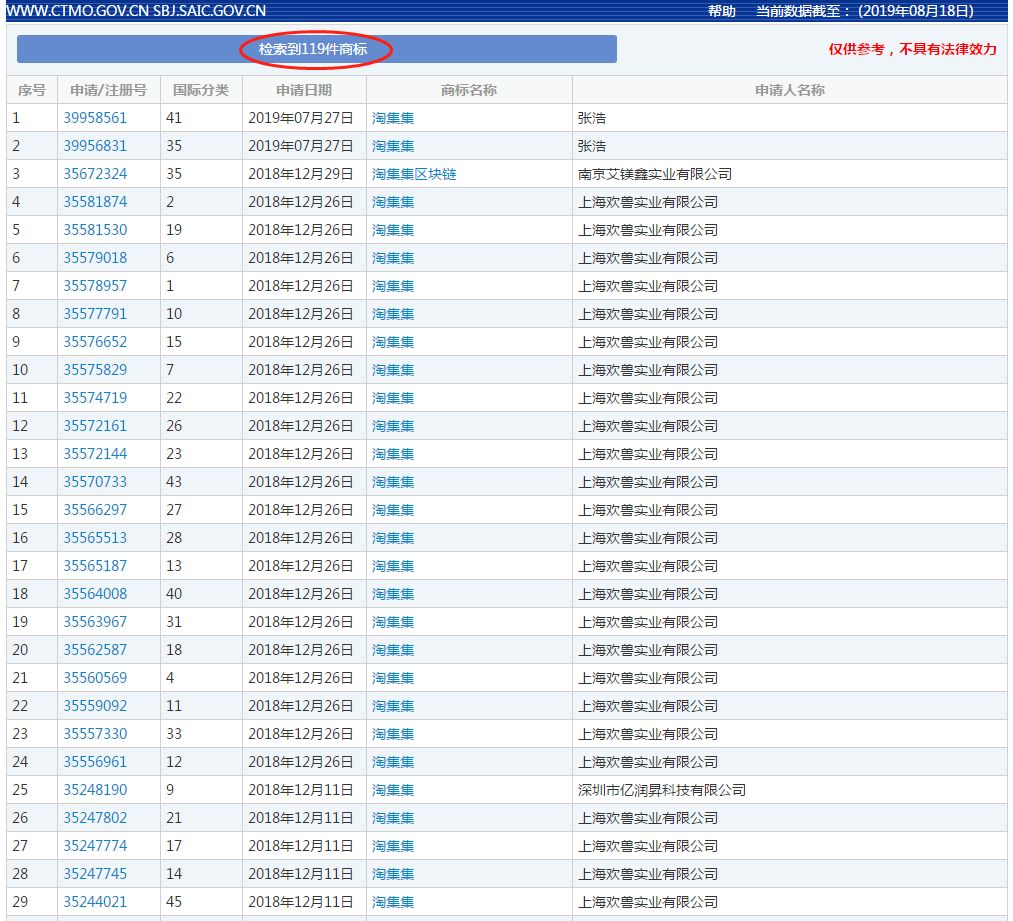Open 淘集集 trademark name in row 29
The image size is (1013, 921).
(x=393, y=902)
